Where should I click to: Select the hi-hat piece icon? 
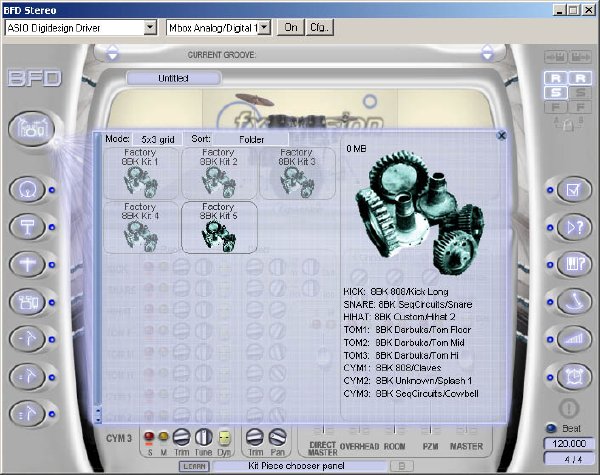tap(28, 264)
